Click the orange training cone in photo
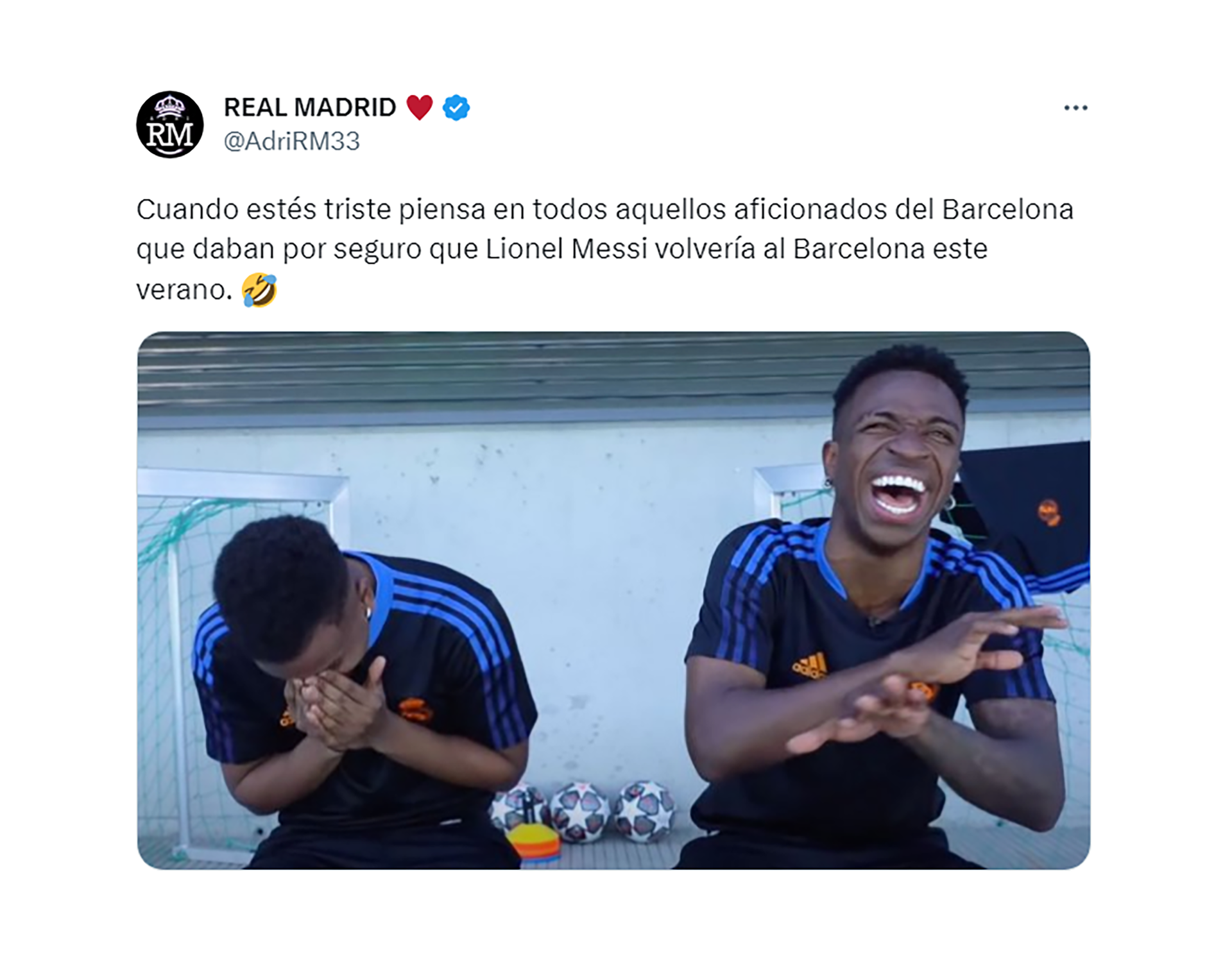Image resolution: width=1232 pixels, height=959 pixels. tap(534, 844)
